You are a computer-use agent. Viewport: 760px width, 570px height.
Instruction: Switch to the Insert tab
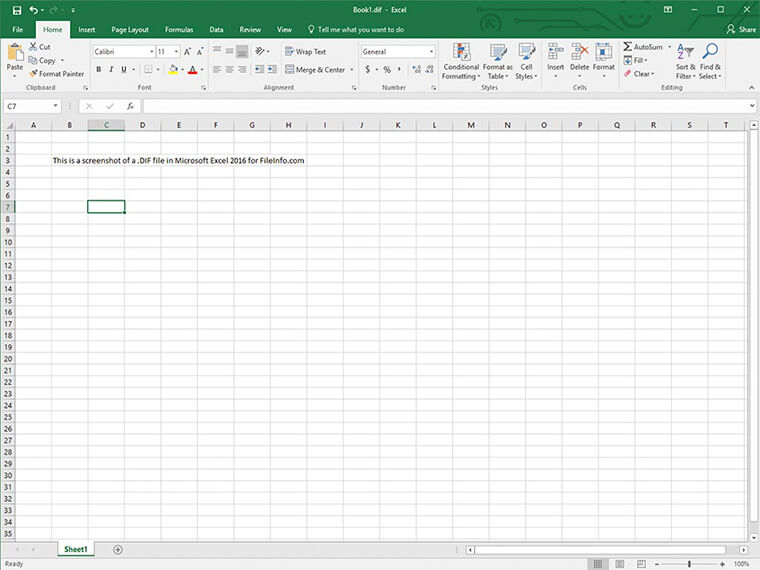[x=87, y=30]
